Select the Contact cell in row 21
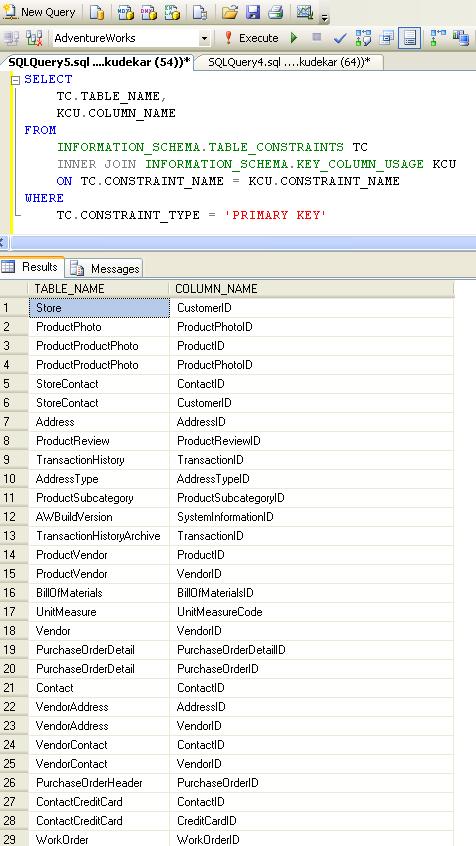 99,687
